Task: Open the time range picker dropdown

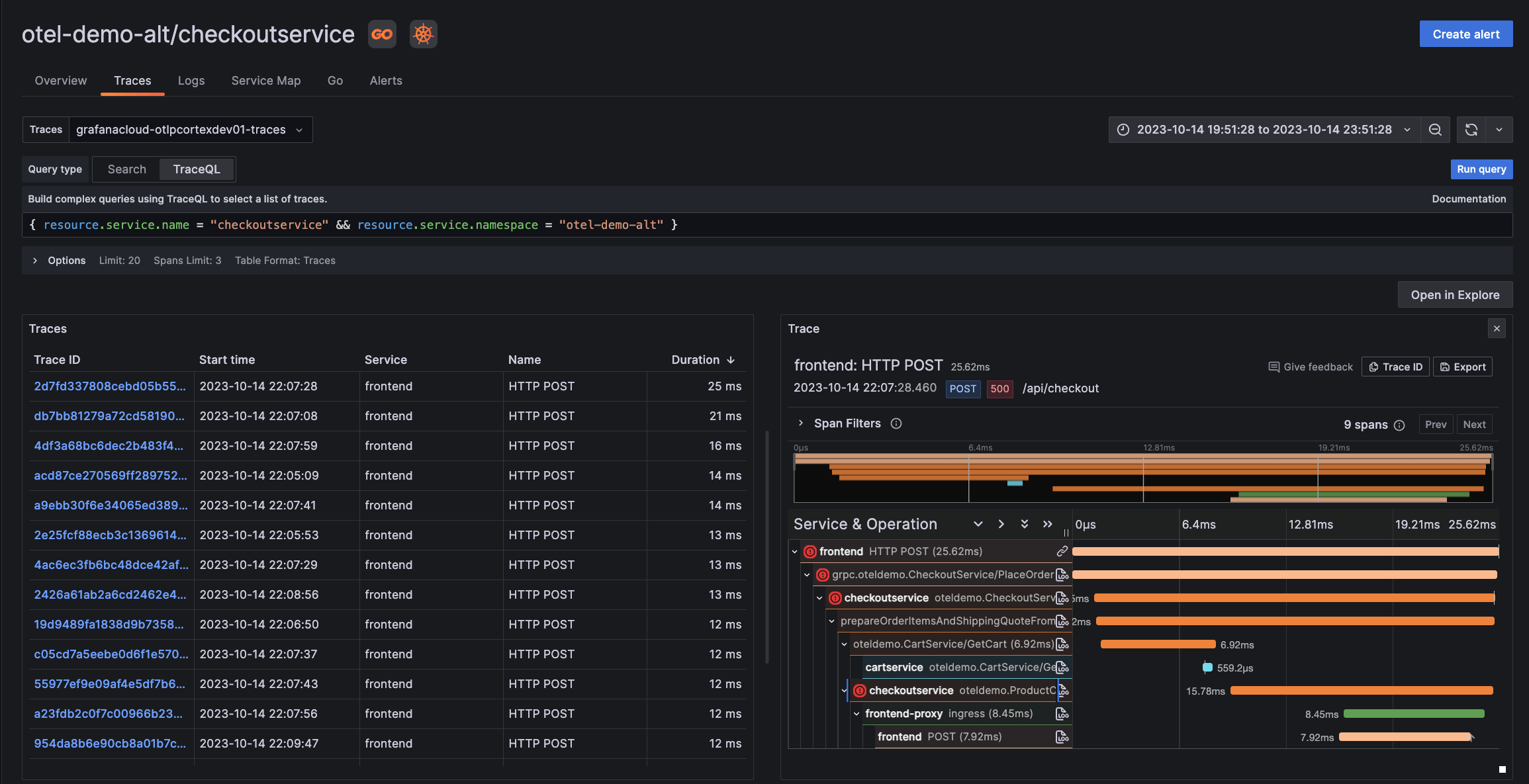Action: click(1264, 130)
